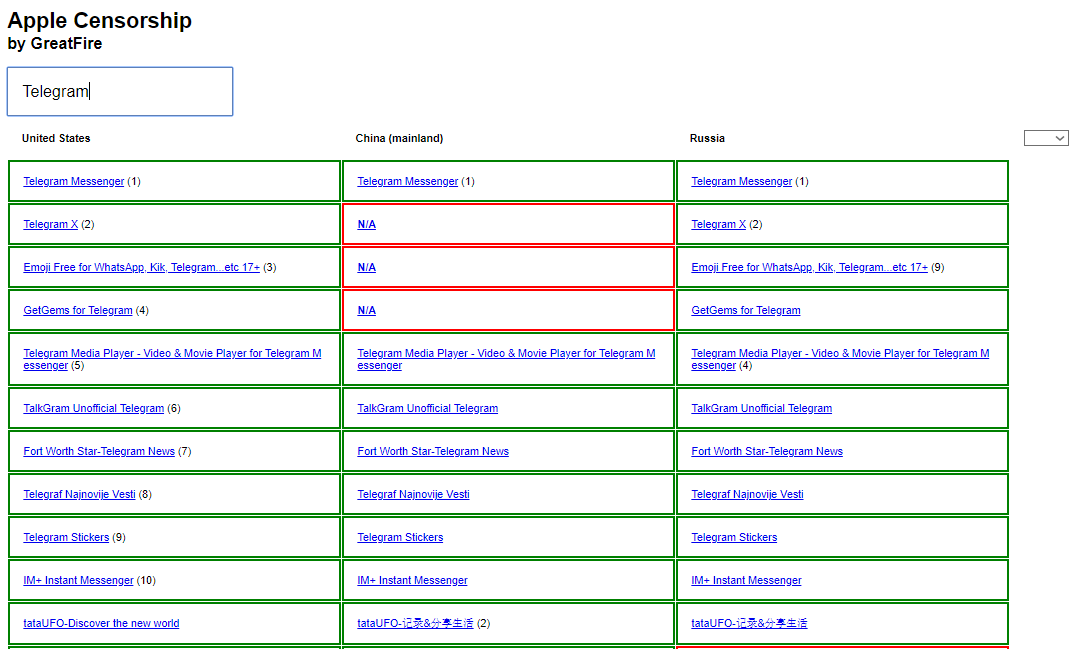Open Telegram Stickers in Russia column

pos(734,538)
